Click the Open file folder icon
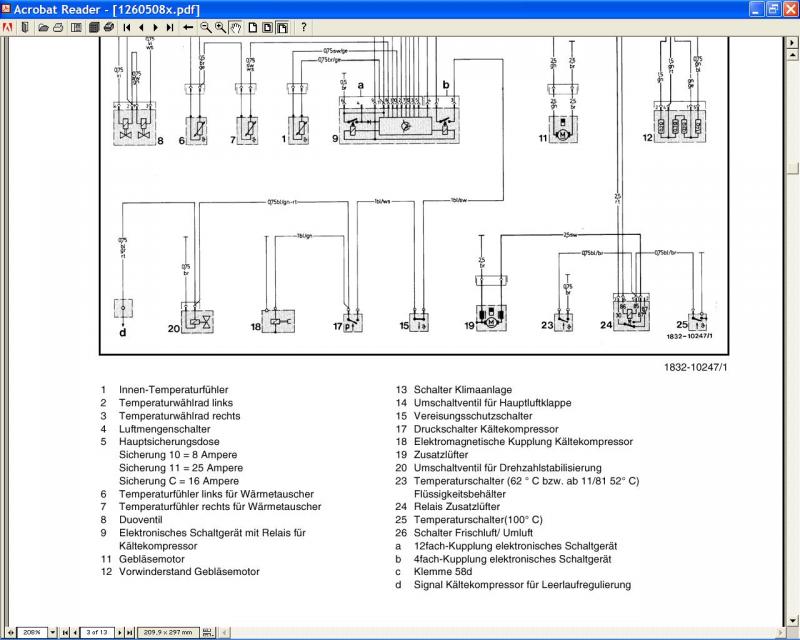 point(43,27)
